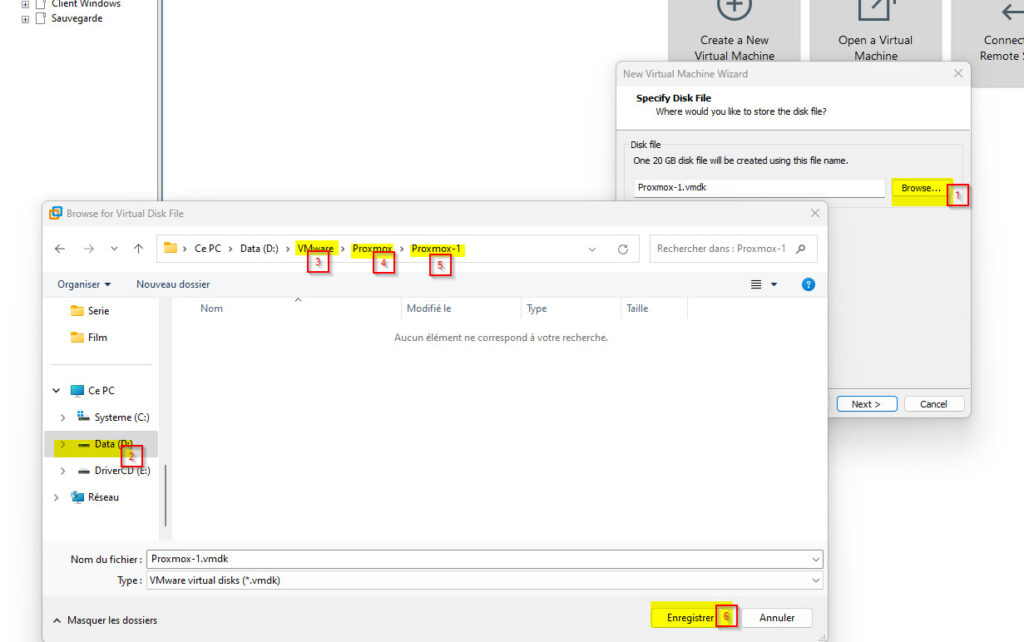Open the Film folder in navigation pane
Image resolution: width=1024 pixels, height=642 pixels.
point(89,338)
